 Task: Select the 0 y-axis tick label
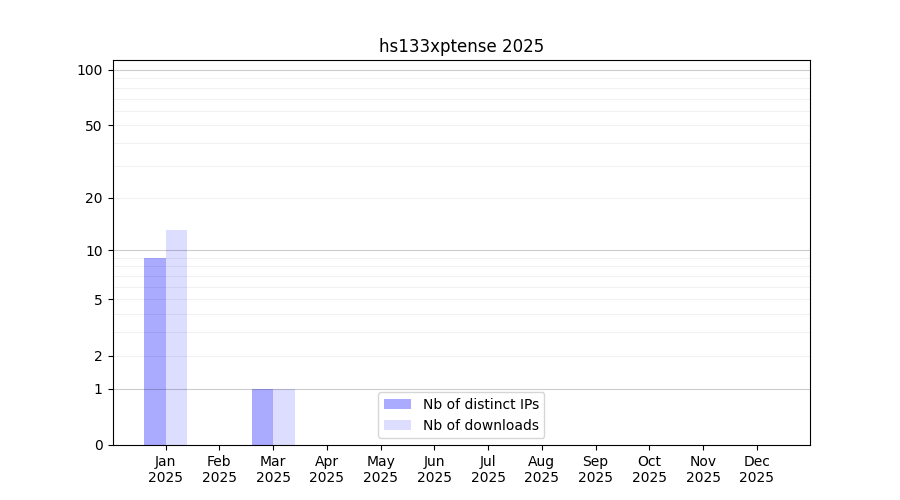click(x=98, y=445)
